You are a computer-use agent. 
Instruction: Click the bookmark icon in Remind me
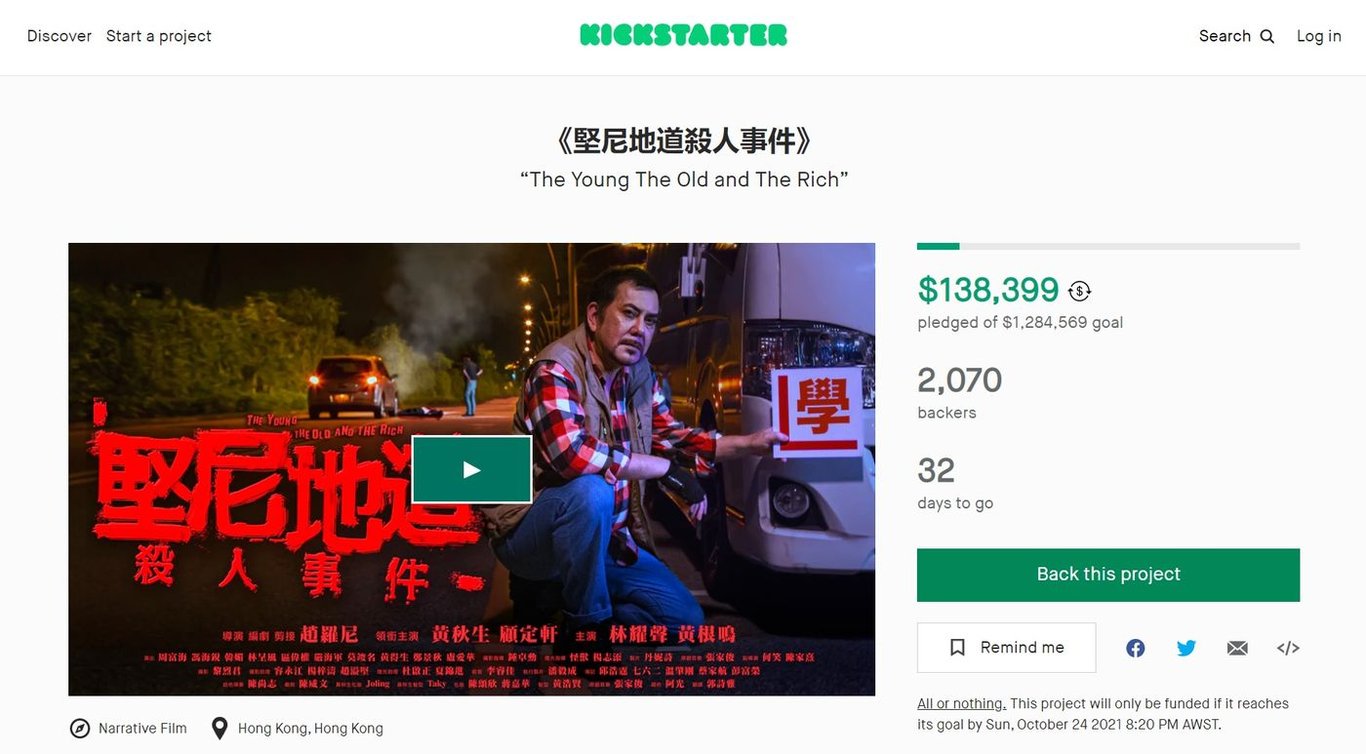coord(957,648)
